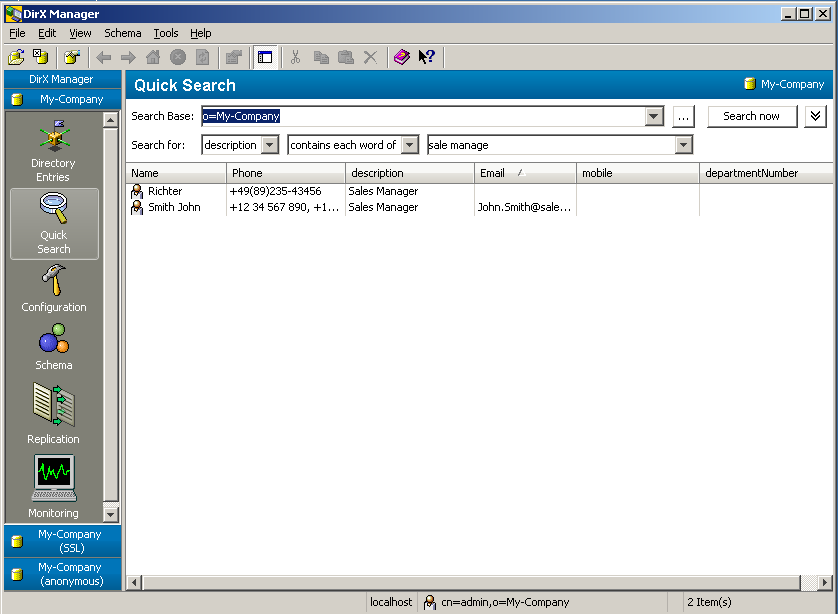Open the Schema menu
This screenshot has height=614, width=838.
[x=123, y=33]
